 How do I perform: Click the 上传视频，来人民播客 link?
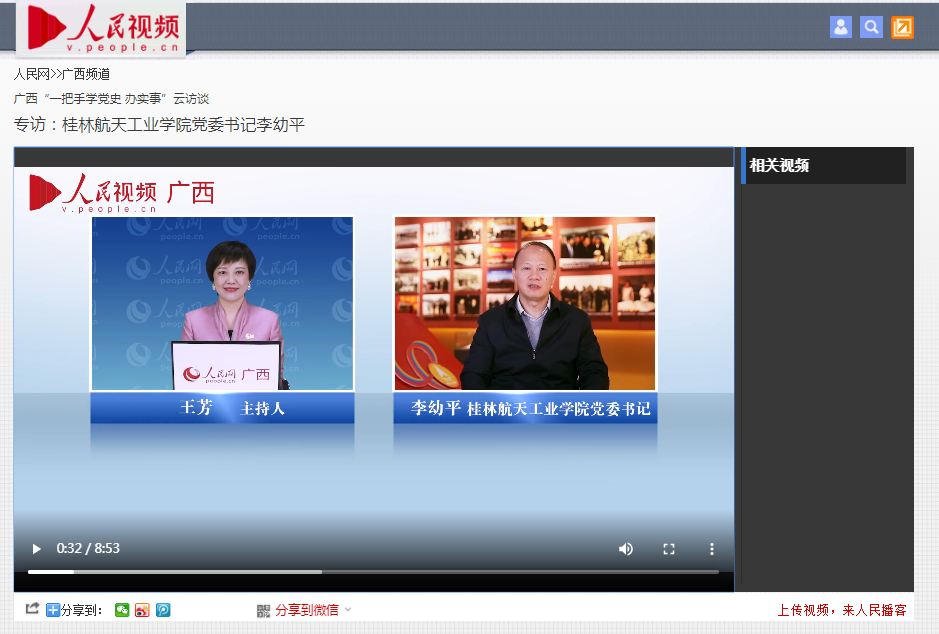click(x=841, y=610)
